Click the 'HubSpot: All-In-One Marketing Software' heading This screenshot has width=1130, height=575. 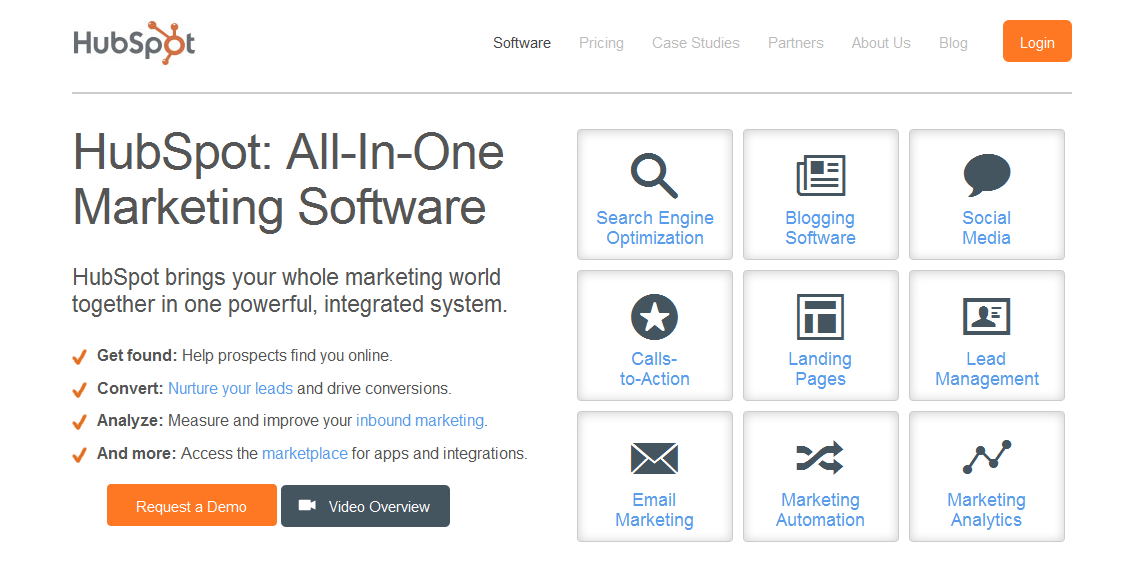288,180
